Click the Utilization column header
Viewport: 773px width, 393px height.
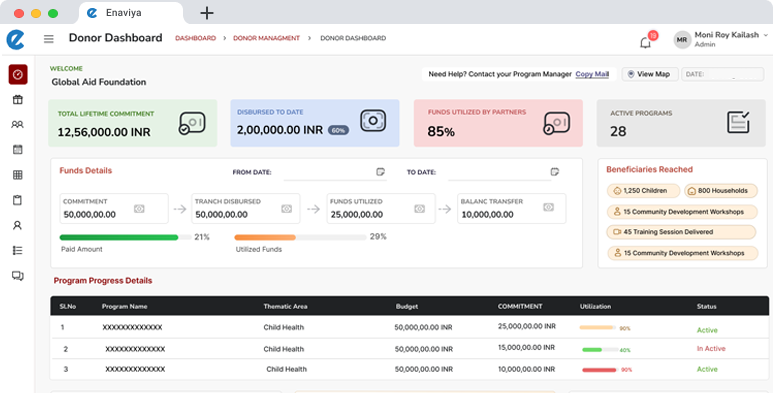(x=596, y=306)
